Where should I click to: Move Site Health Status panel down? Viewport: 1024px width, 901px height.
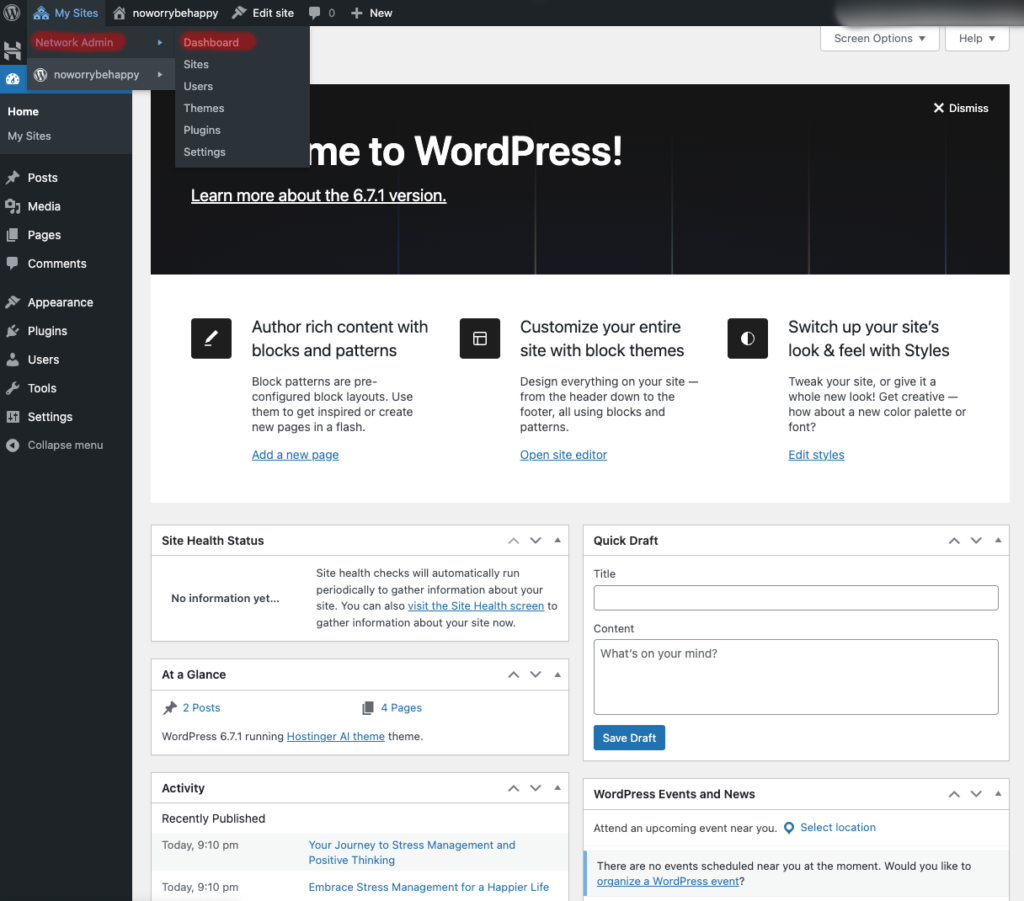[x=536, y=540]
